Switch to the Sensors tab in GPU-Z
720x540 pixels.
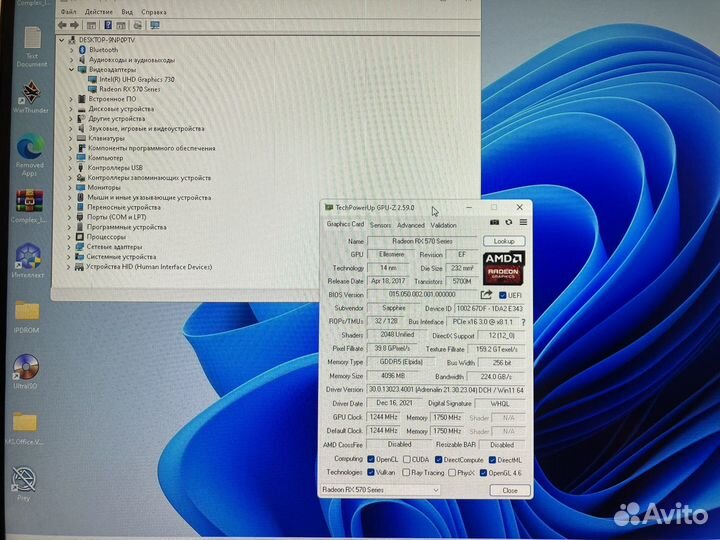point(381,225)
